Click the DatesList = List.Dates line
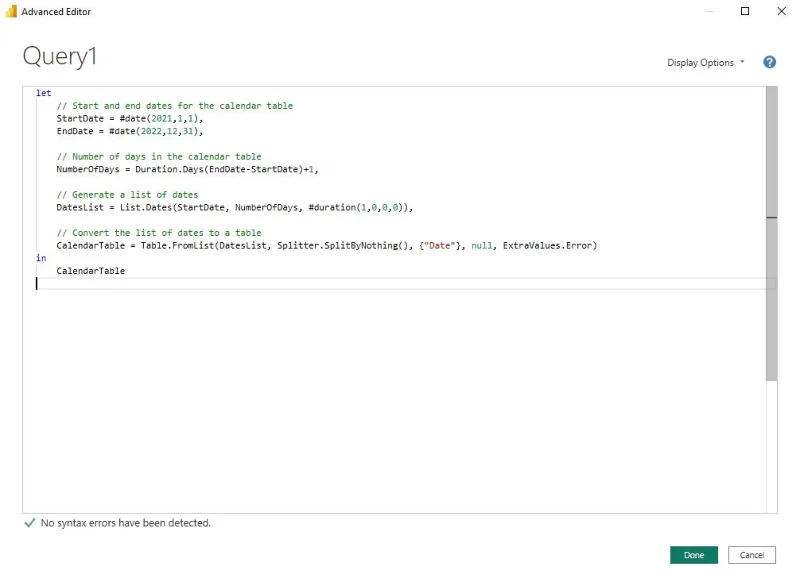 click(235, 208)
